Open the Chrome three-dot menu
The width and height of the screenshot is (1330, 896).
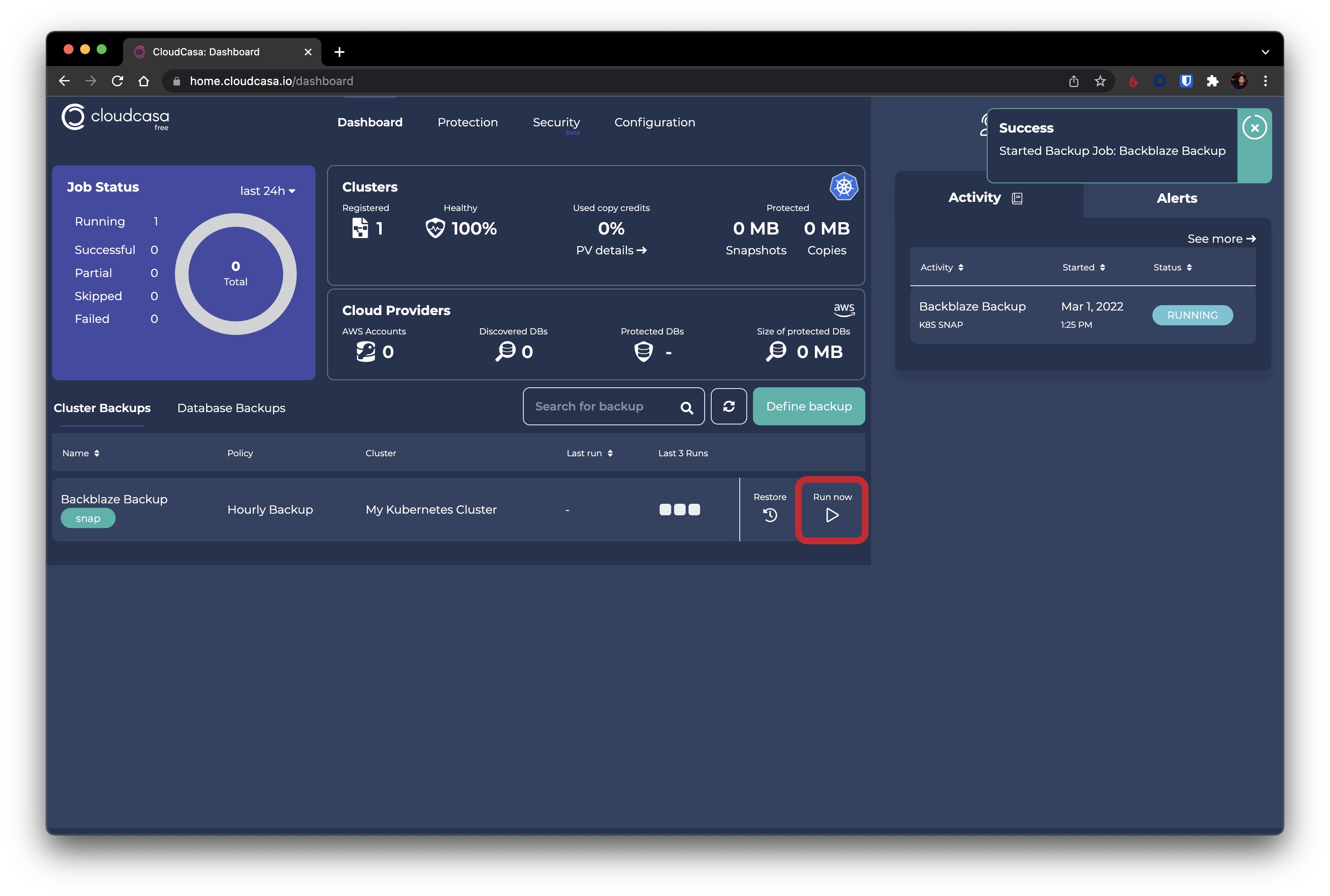[1265, 81]
